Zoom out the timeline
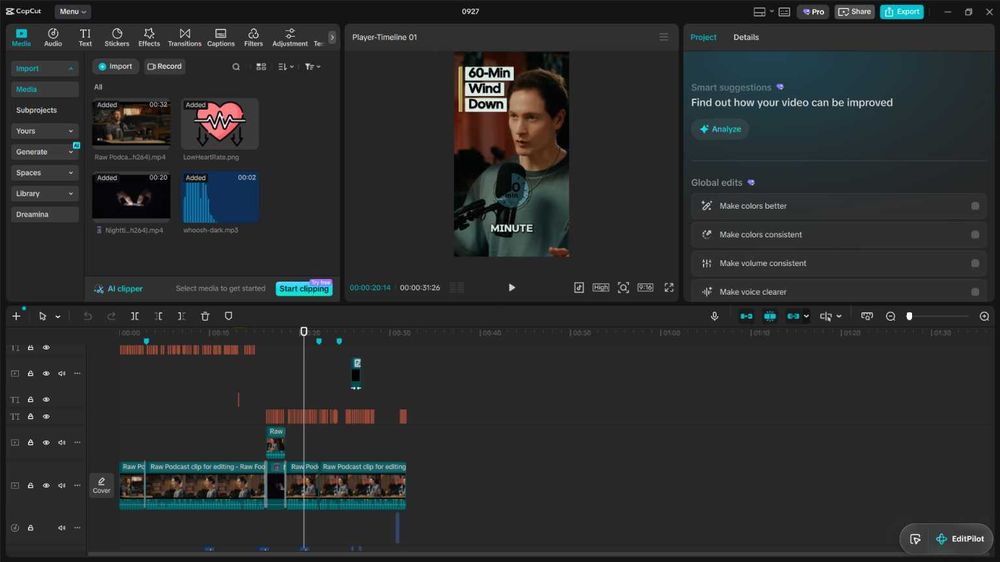 [x=890, y=316]
